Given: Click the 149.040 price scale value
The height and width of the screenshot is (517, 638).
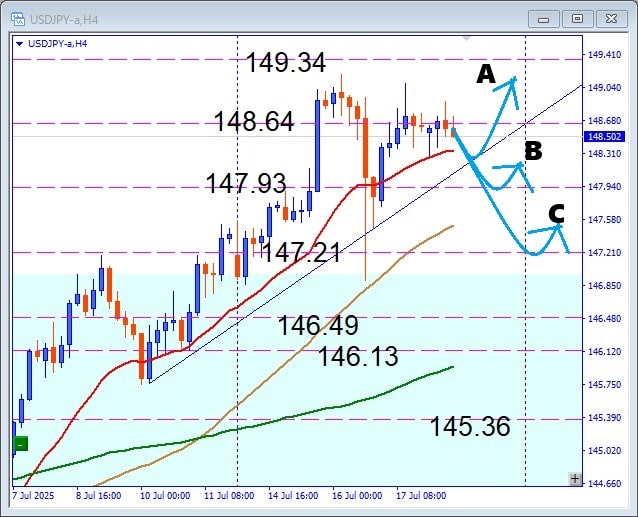Looking at the screenshot, I should [x=605, y=87].
